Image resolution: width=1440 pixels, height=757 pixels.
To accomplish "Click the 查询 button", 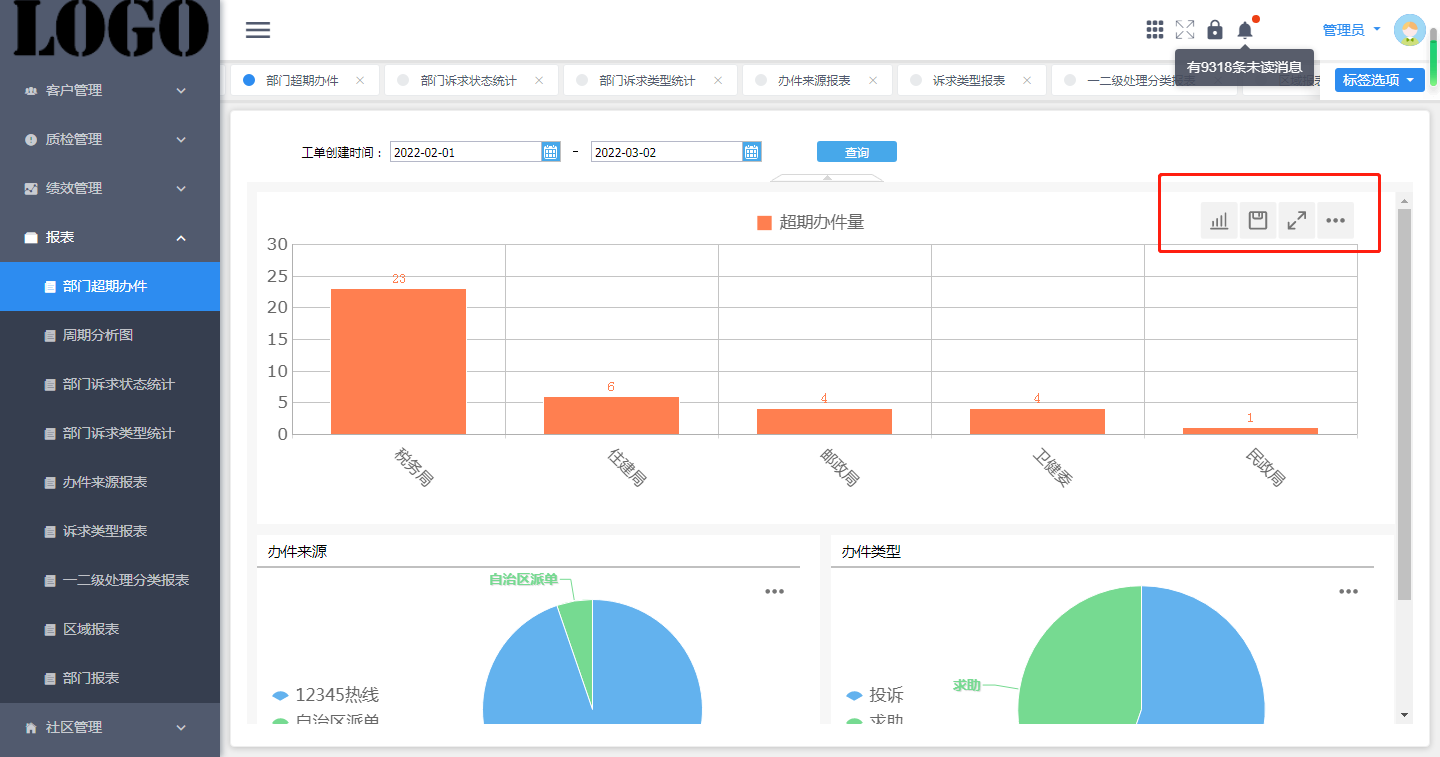I will point(857,152).
